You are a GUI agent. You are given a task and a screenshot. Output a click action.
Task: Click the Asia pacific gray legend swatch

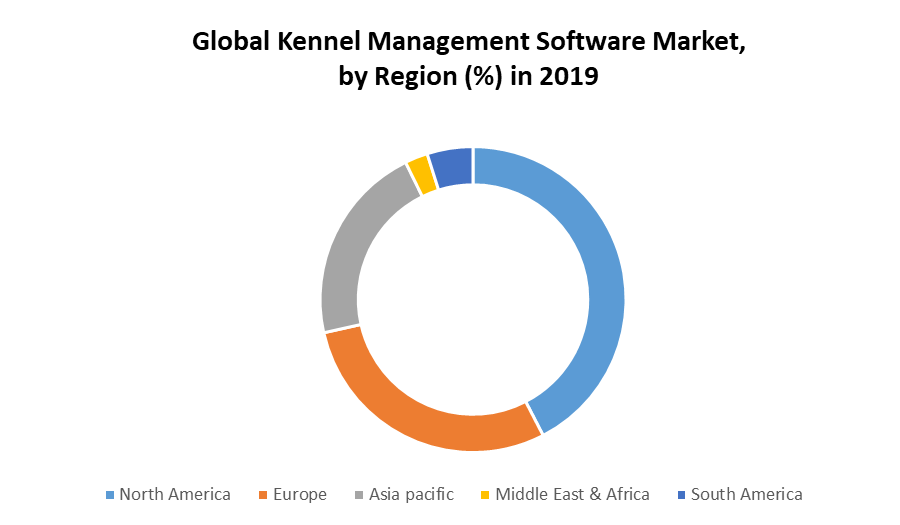[359, 495]
